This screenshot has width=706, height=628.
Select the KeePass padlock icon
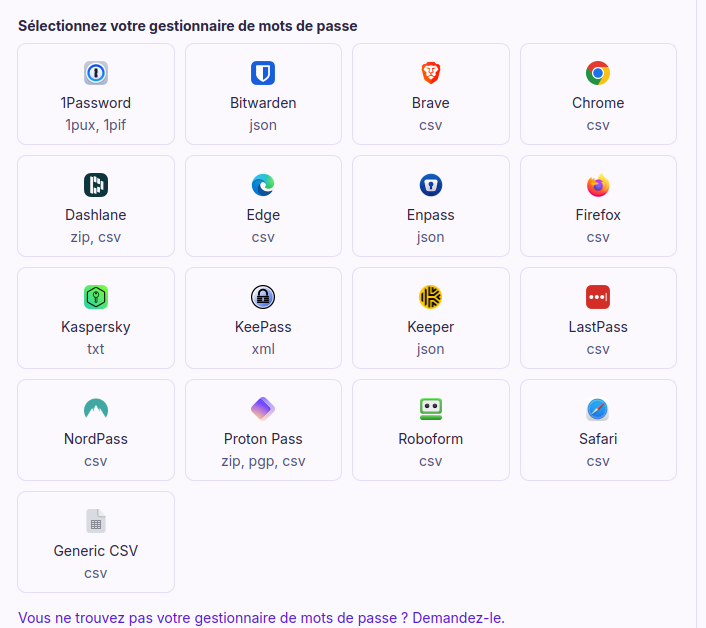[263, 297]
